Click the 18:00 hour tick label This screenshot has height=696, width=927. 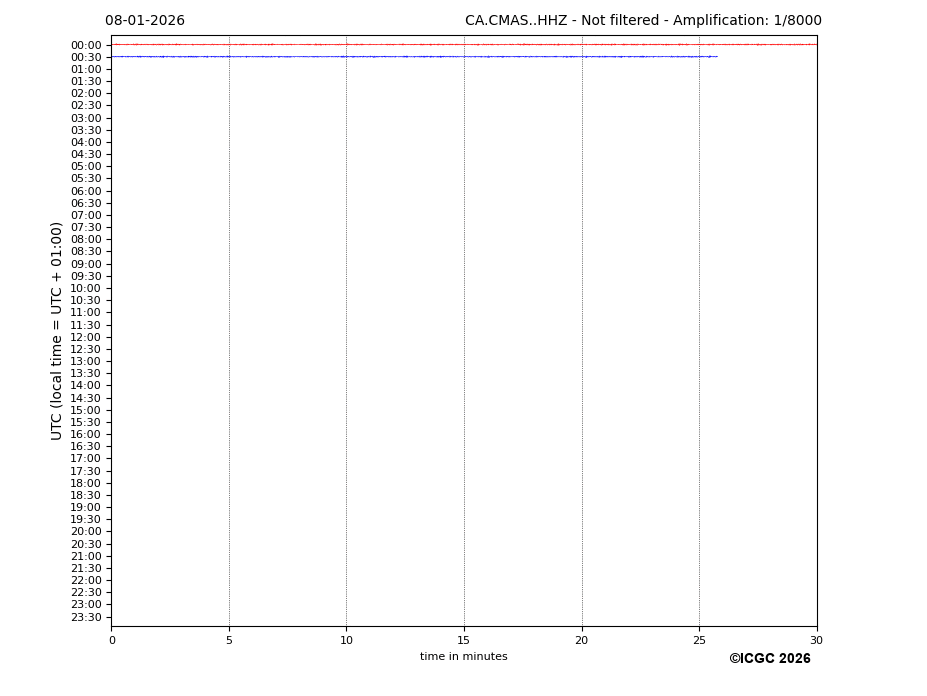pos(85,483)
